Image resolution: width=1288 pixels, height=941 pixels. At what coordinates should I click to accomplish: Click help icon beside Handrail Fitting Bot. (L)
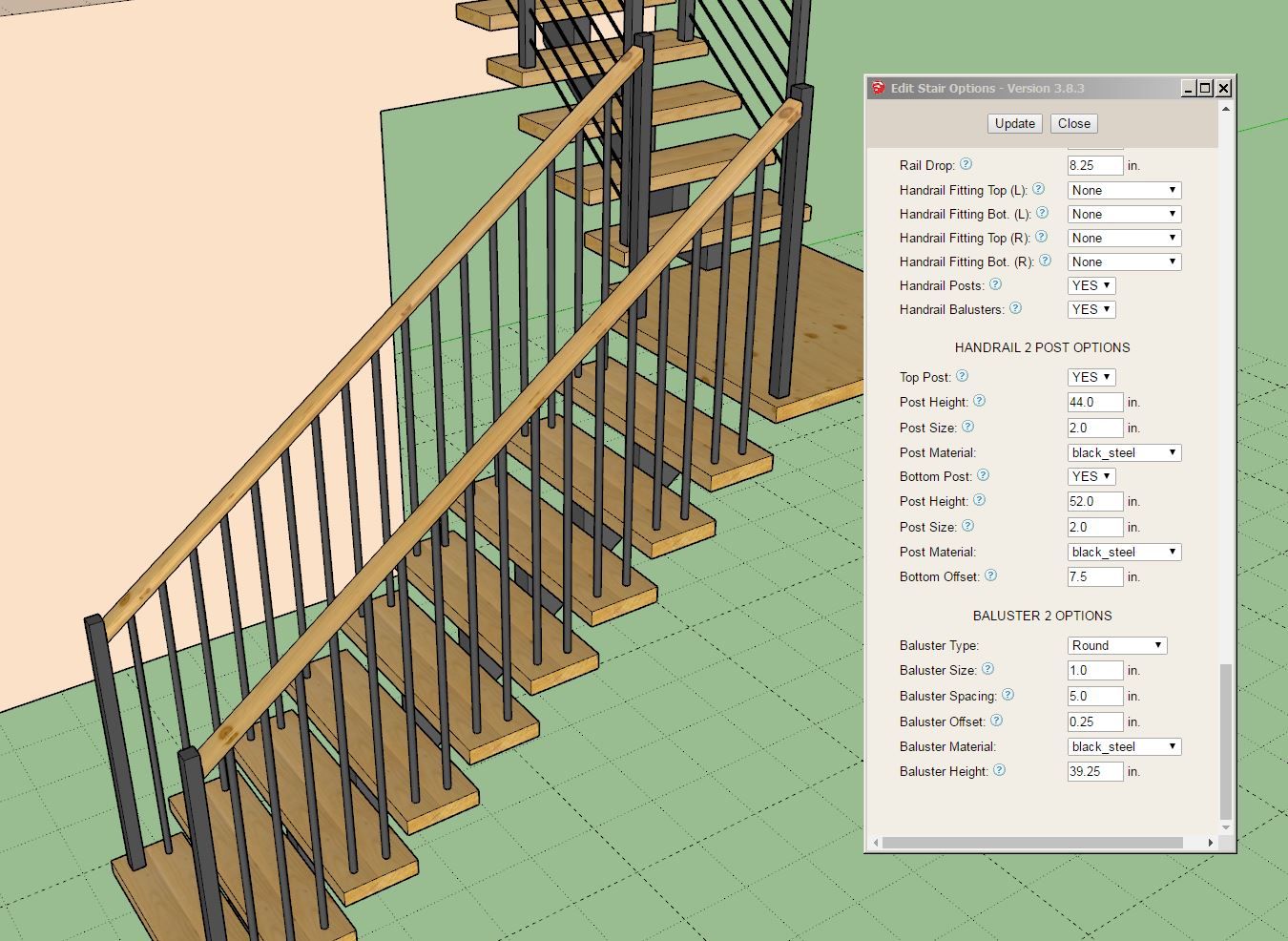(x=1042, y=213)
